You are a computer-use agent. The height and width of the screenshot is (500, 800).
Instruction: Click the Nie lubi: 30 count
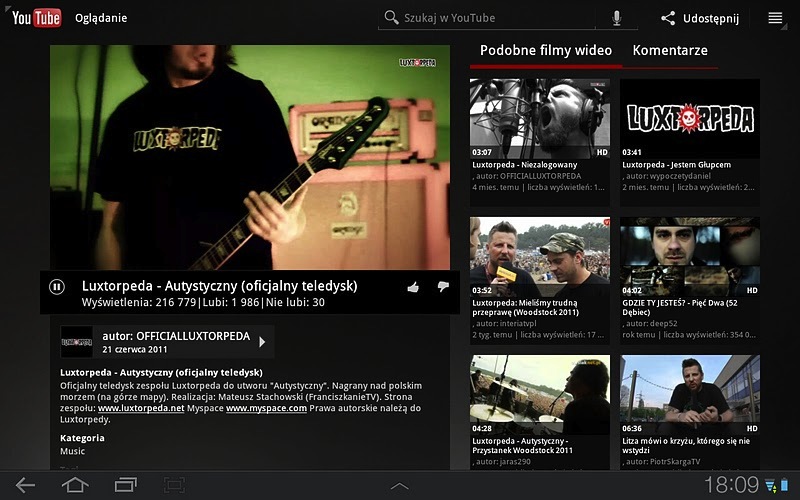pyautogui.click(x=295, y=303)
